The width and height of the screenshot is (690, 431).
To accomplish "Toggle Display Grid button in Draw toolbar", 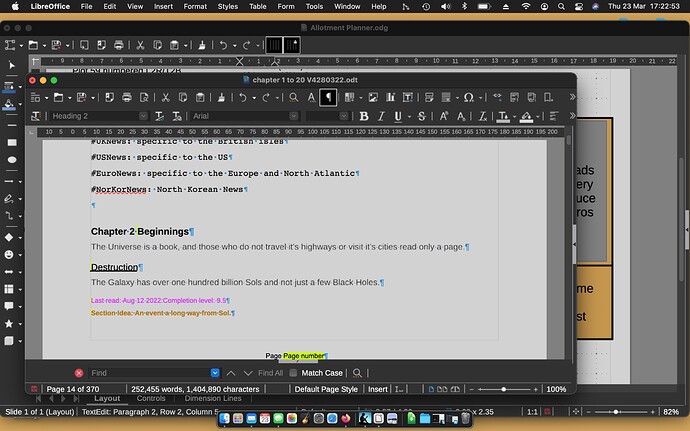I will [274, 45].
